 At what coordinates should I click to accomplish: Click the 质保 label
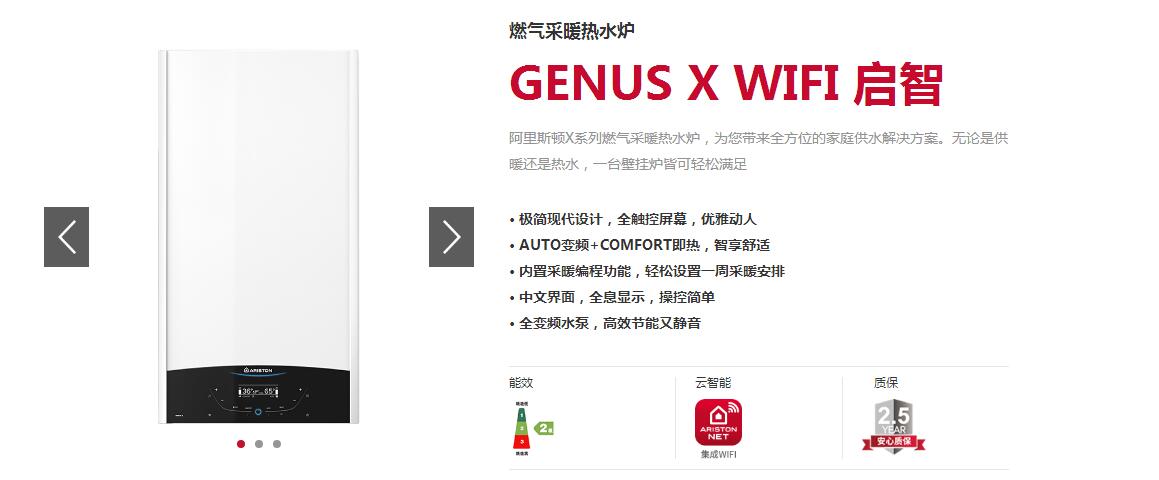coord(886,383)
